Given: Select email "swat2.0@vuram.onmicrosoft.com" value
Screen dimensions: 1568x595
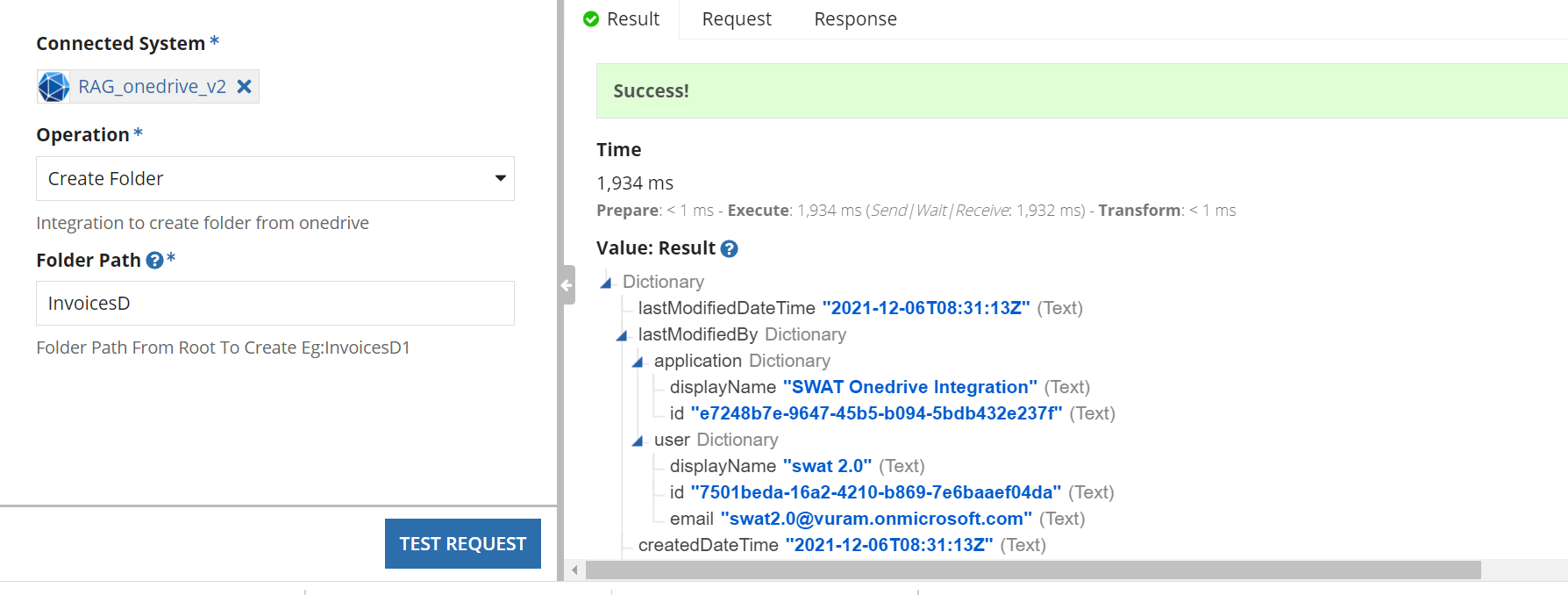Looking at the screenshot, I should (x=876, y=519).
